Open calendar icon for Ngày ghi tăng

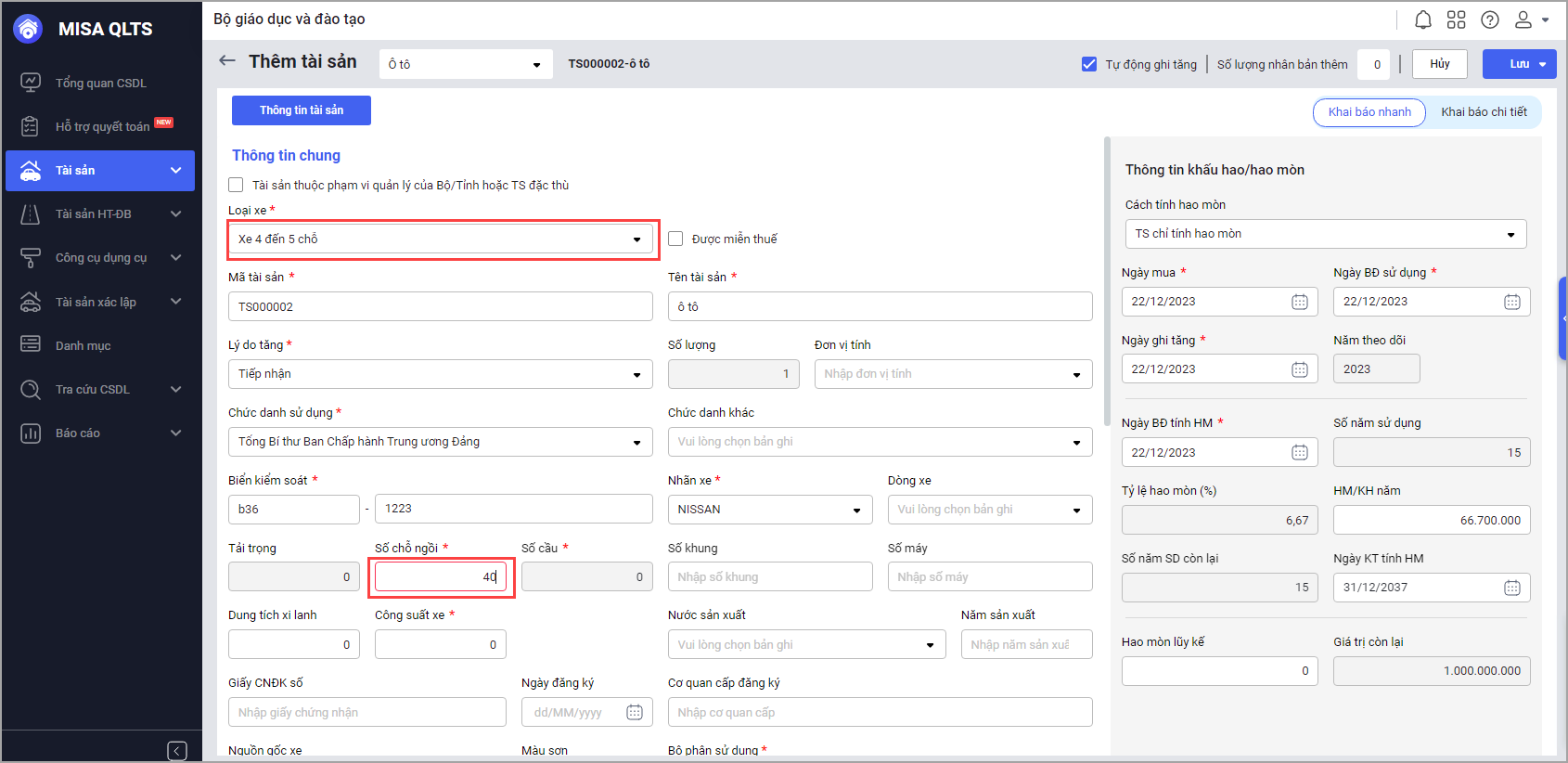pyautogui.click(x=1299, y=369)
